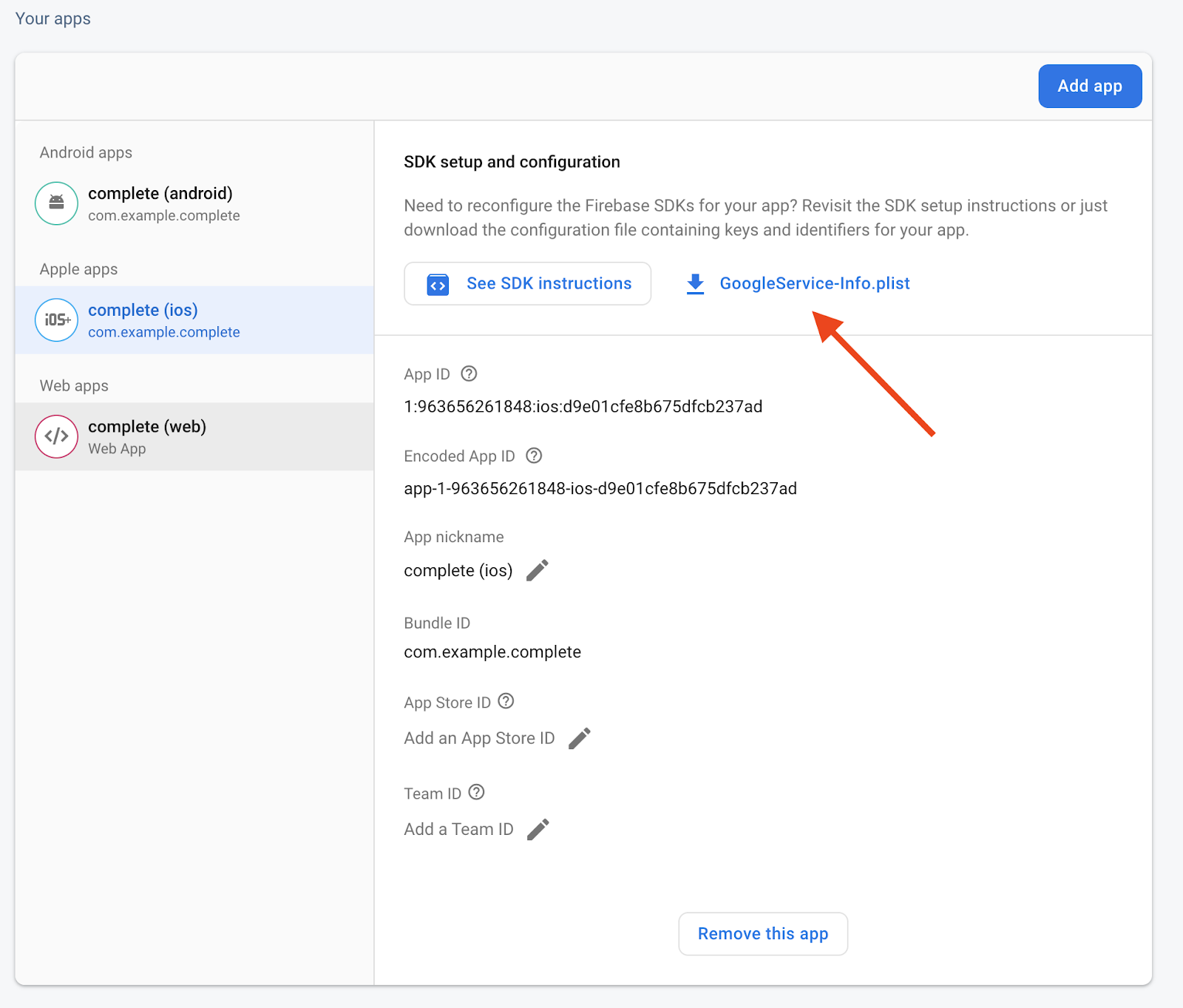Click Remove this app button

click(762, 934)
